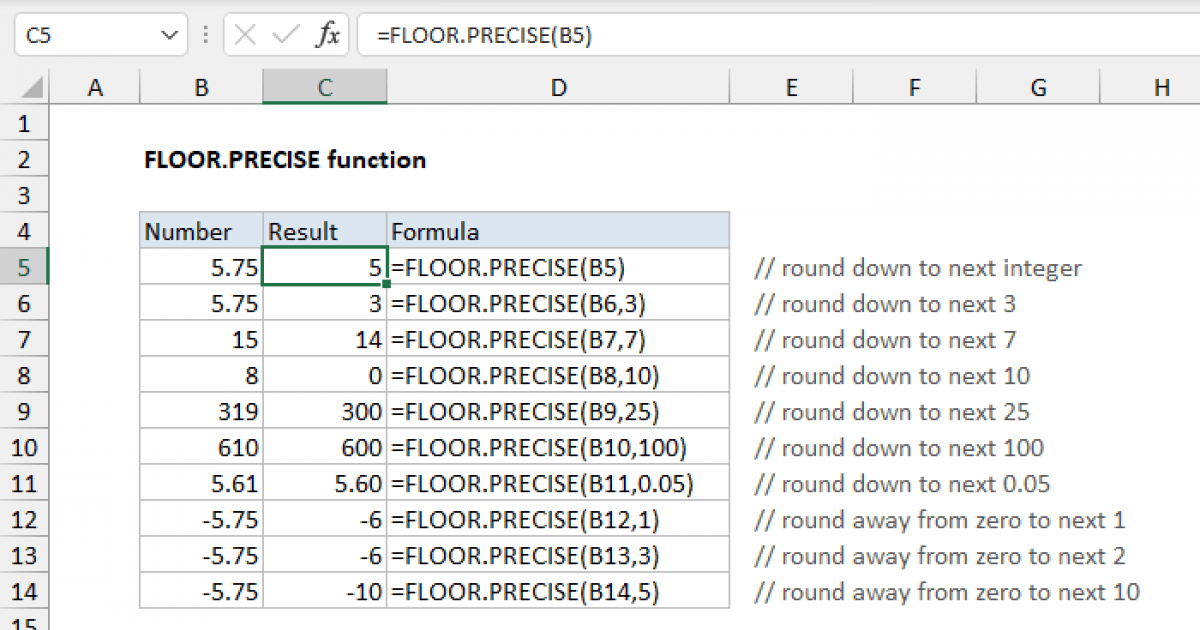Click the Number column header cell B4
1200x630 pixels.
200,231
